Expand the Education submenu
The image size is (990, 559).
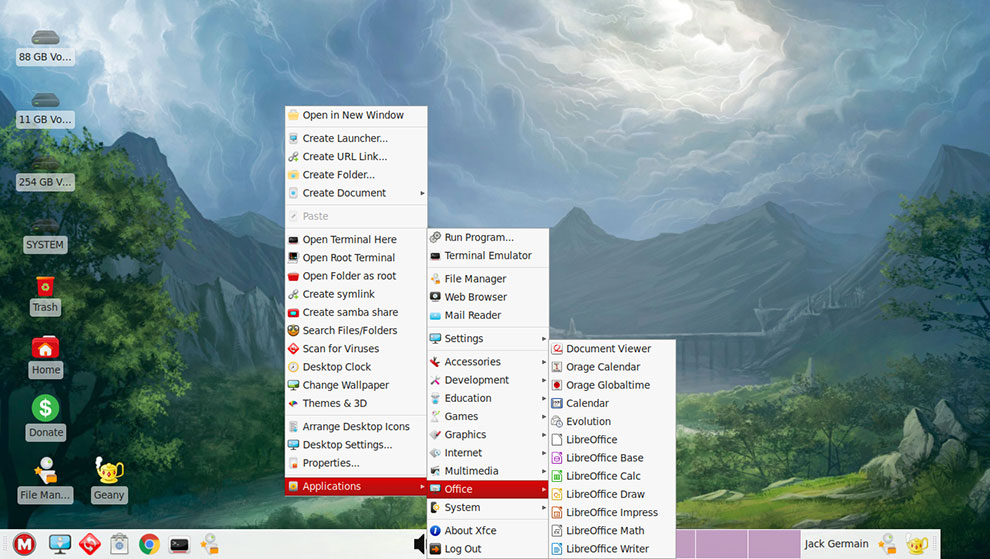click(x=488, y=398)
